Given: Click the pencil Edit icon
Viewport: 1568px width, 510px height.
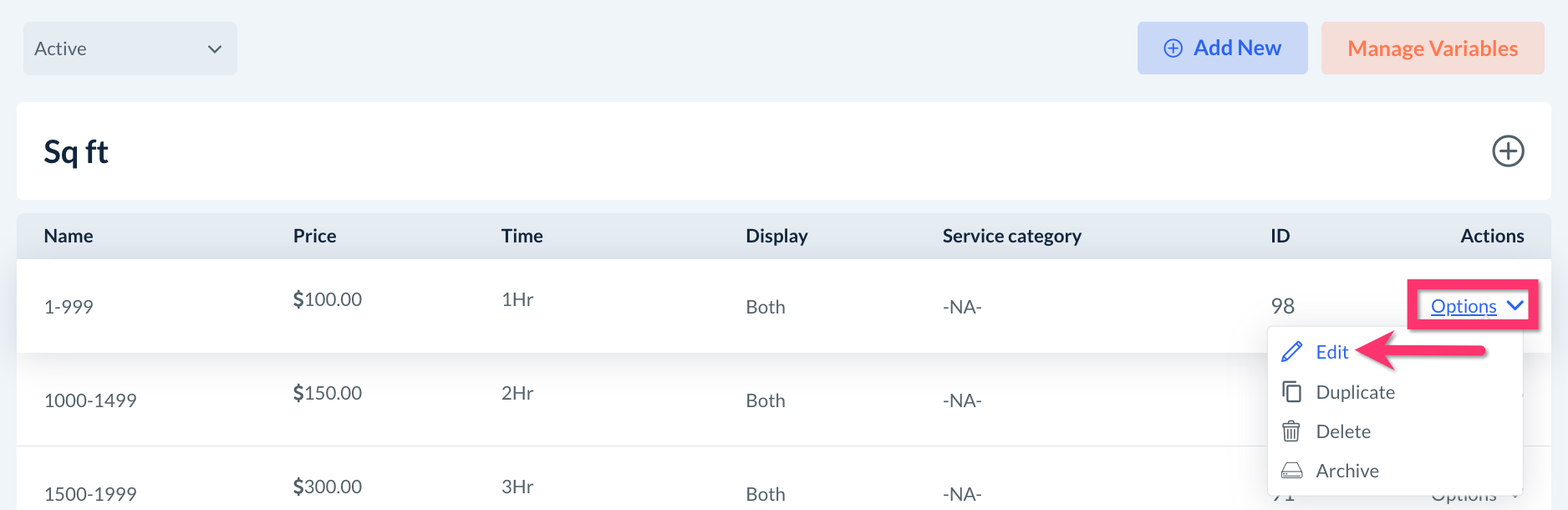Looking at the screenshot, I should (x=1291, y=352).
